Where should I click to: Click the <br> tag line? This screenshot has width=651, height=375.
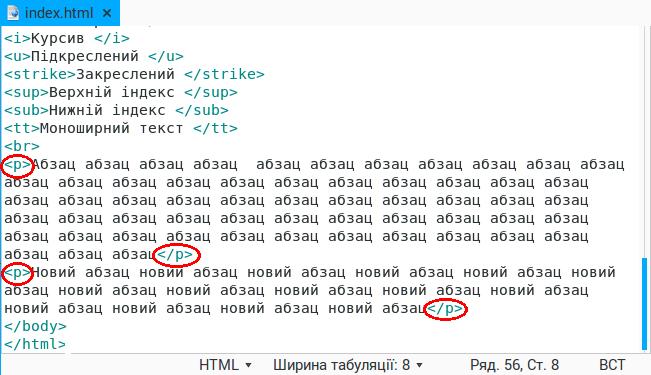pyautogui.click(x=22, y=147)
